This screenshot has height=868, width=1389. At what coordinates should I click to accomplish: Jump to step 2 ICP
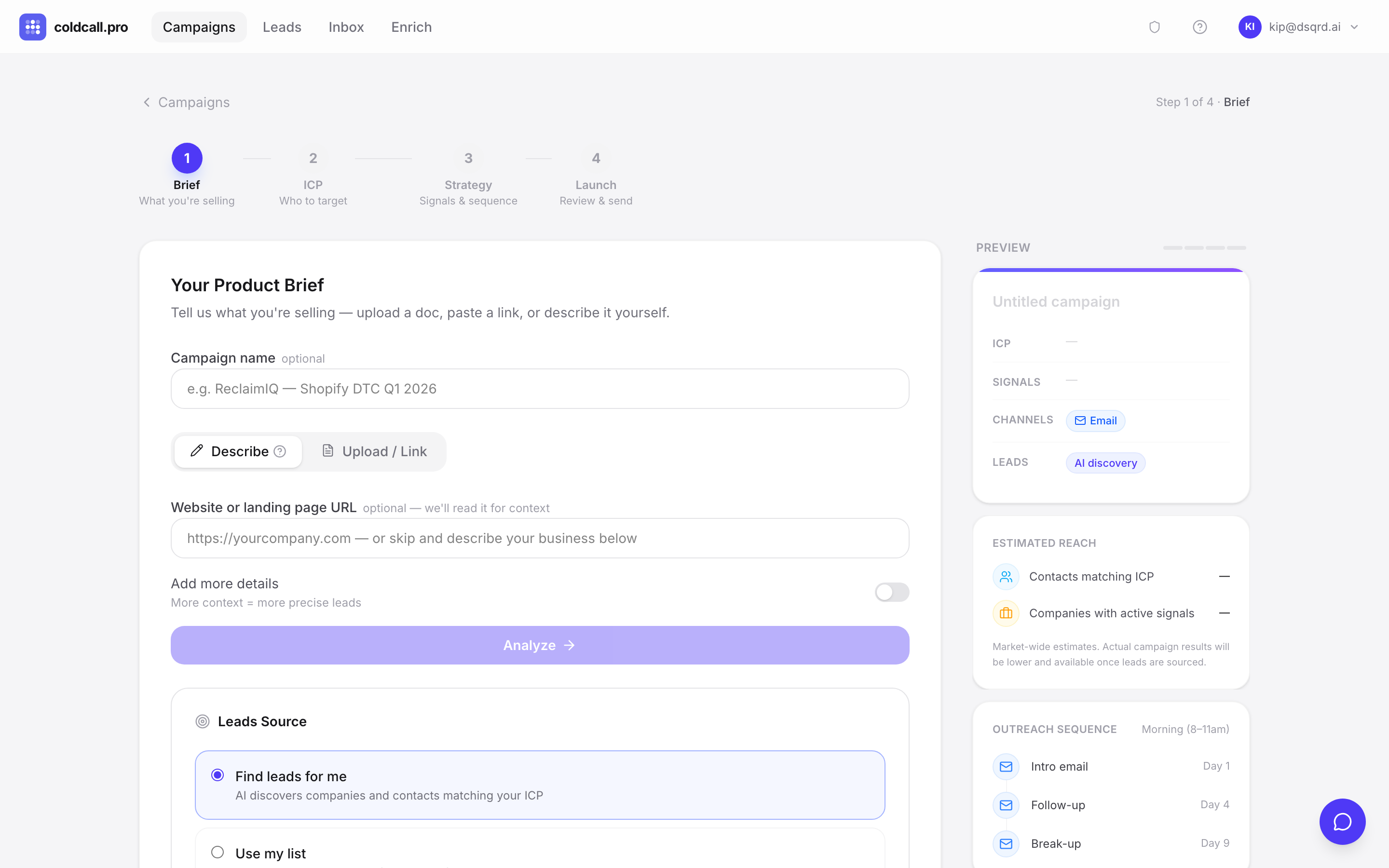313,159
